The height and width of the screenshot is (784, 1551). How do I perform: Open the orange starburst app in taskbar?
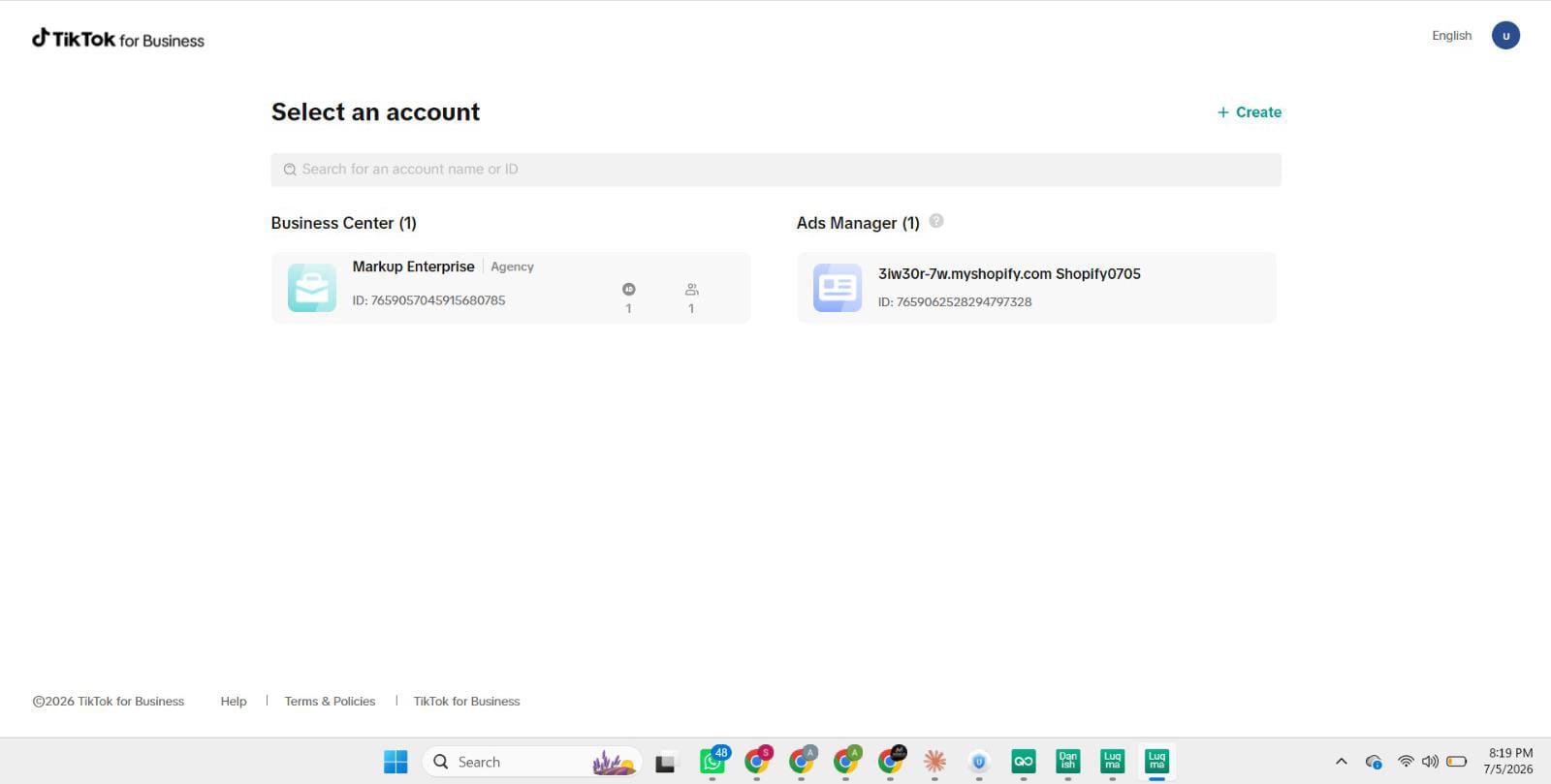(934, 762)
